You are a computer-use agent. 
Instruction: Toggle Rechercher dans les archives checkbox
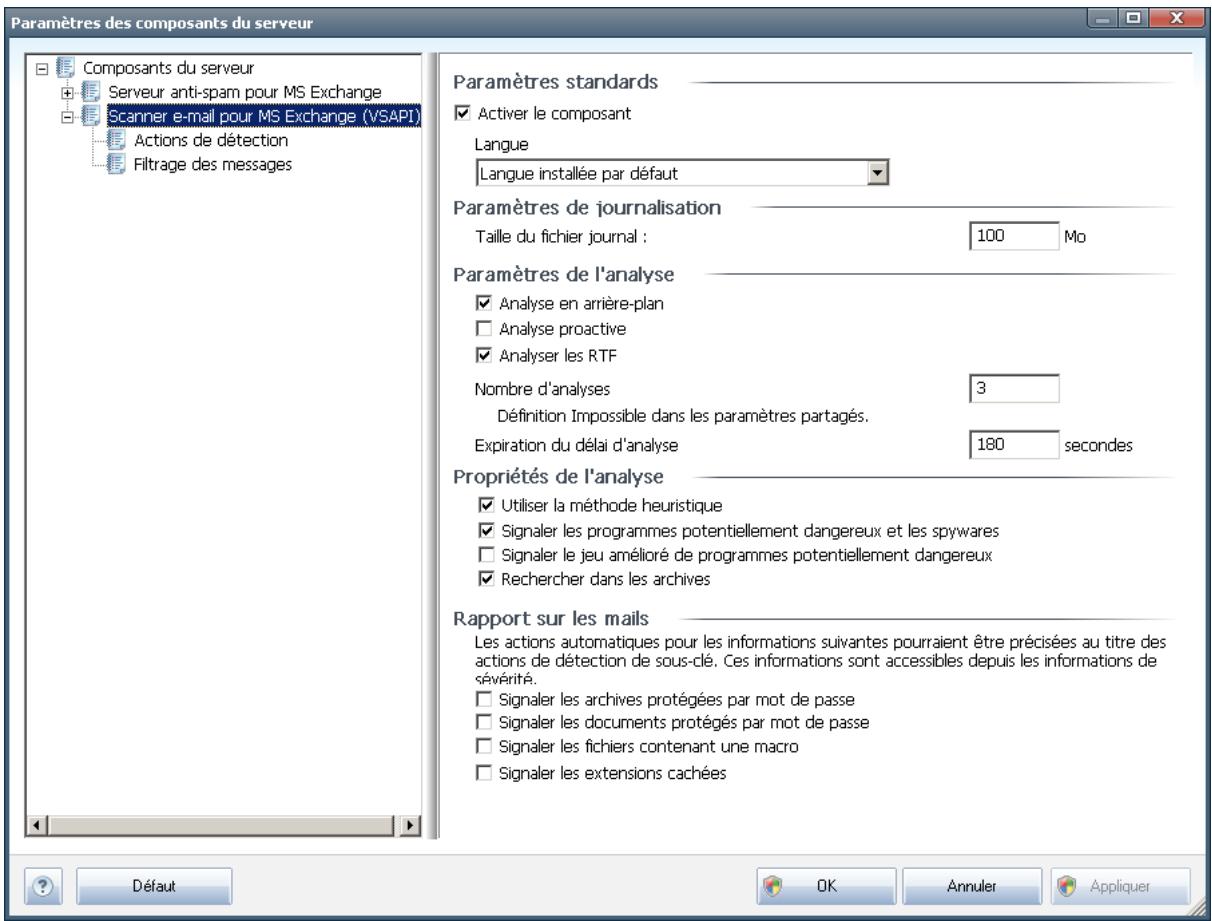[485, 579]
